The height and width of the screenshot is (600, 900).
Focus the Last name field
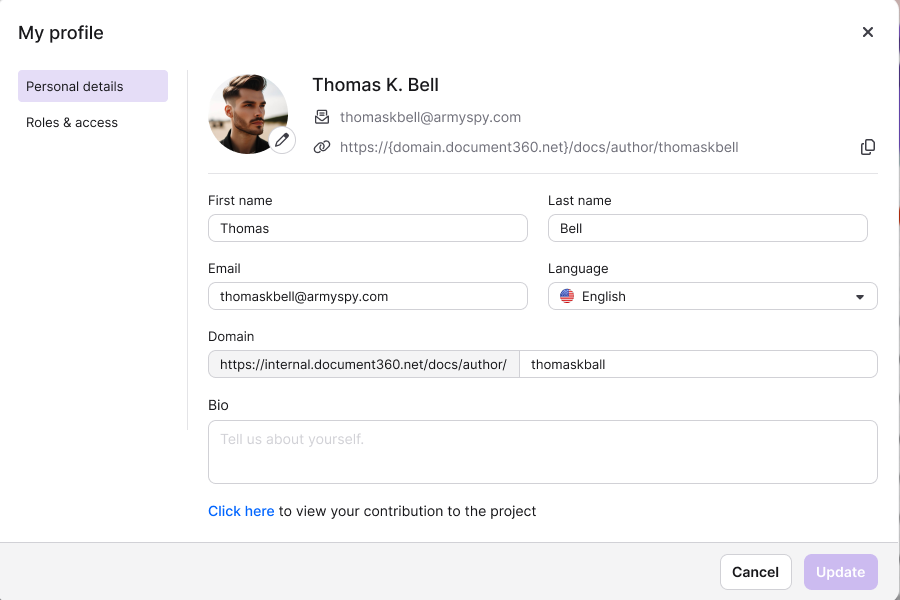click(x=708, y=229)
